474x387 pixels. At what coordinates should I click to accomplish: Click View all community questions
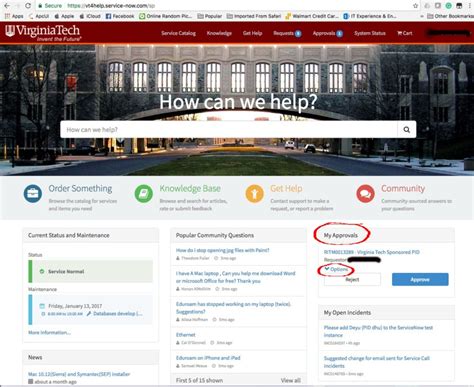291,380
